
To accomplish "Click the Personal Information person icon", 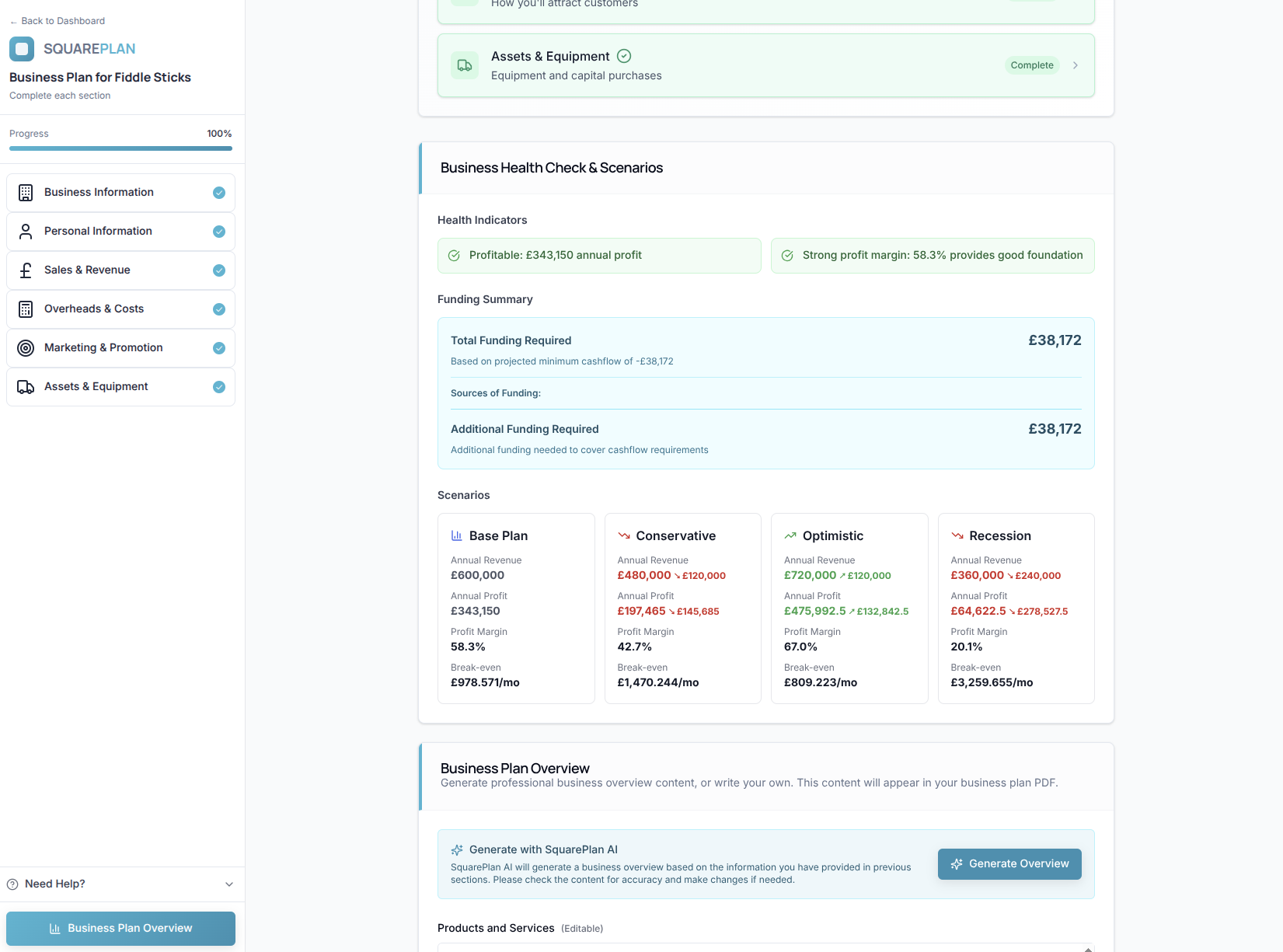I will 26,232.
